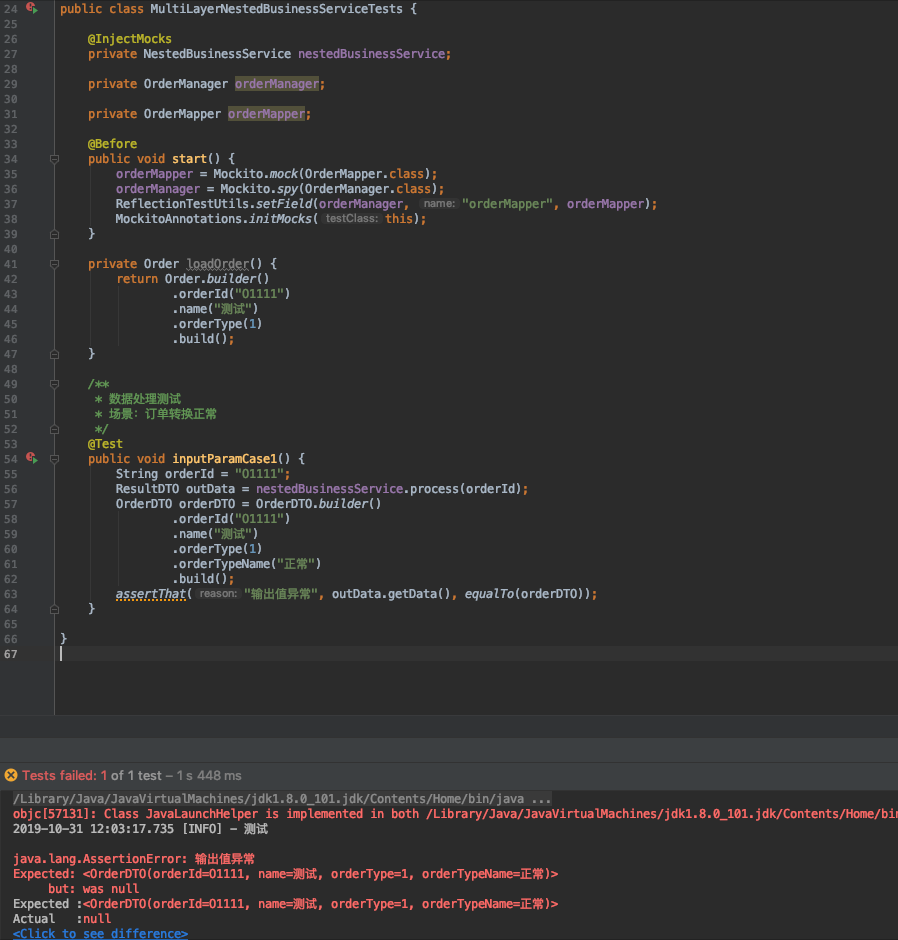This screenshot has height=940, width=898.
Task: Place cursor on empty line 67
Action: click(x=200, y=654)
